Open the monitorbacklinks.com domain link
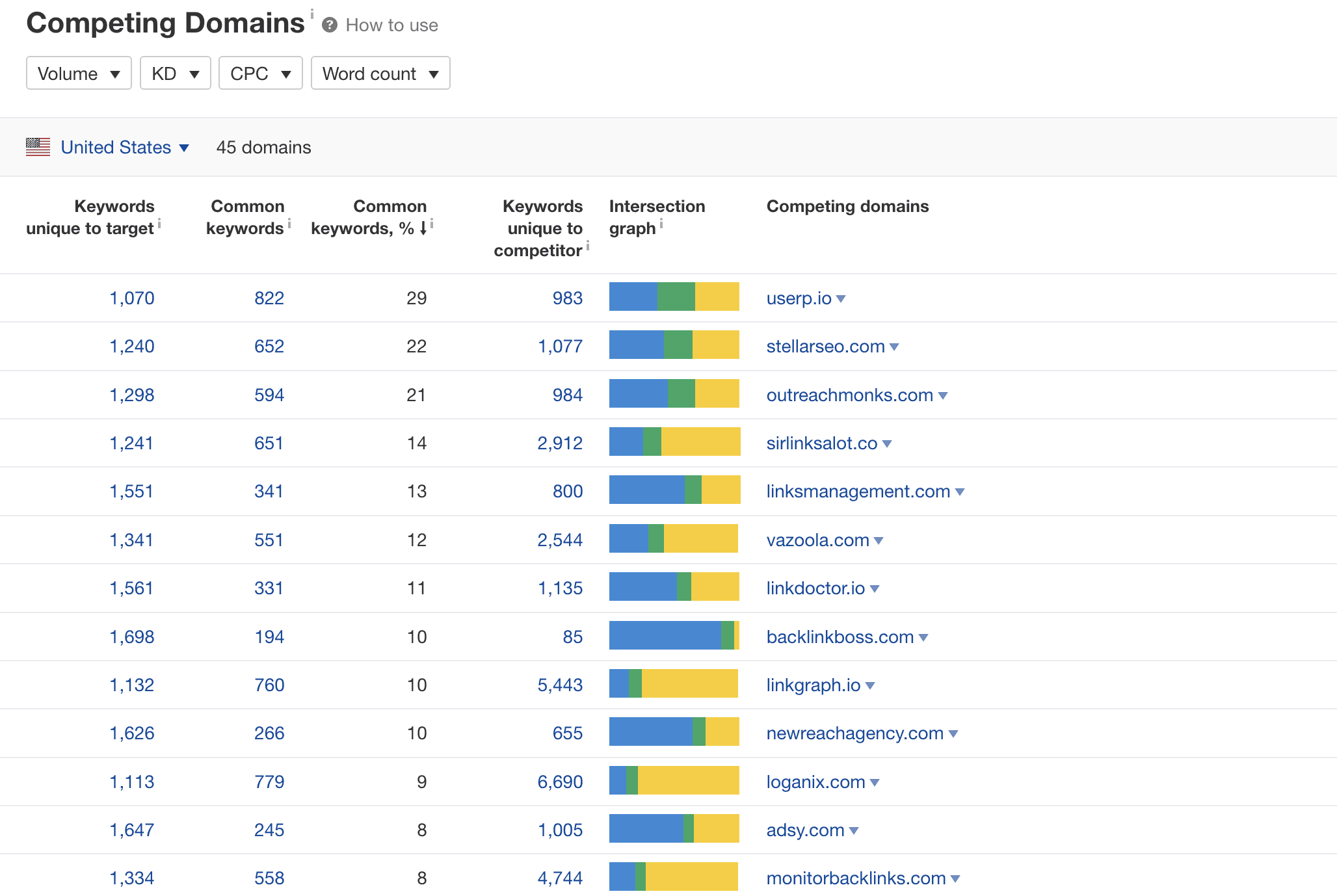 coord(856,878)
